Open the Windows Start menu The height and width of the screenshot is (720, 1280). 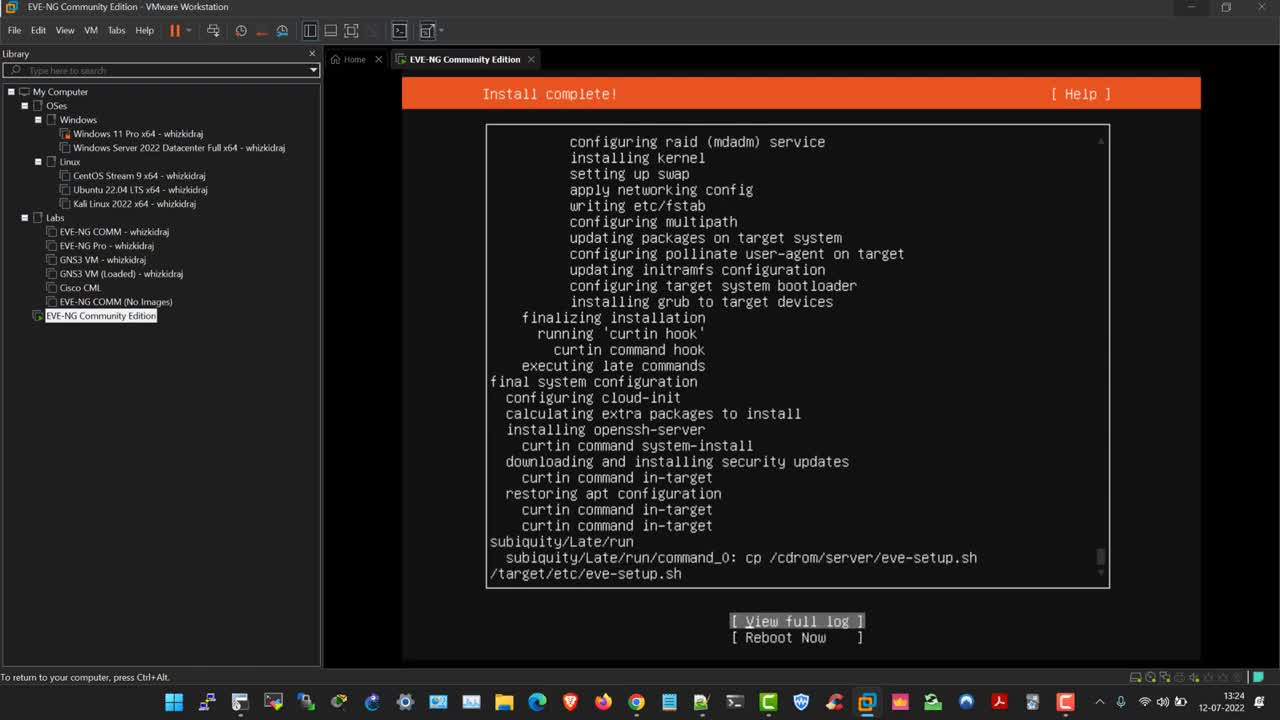[174, 702]
